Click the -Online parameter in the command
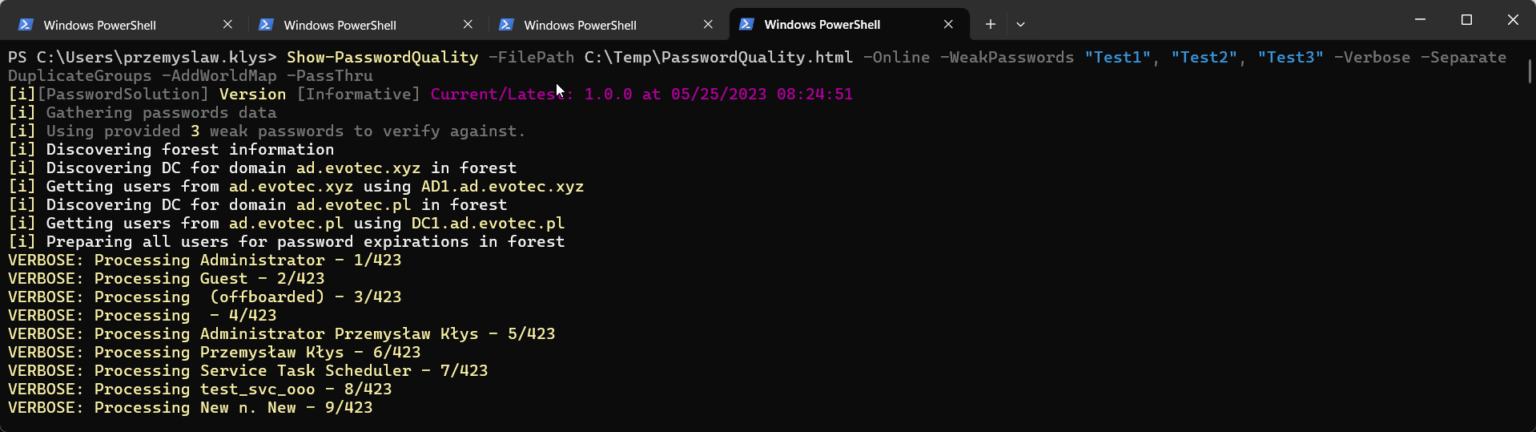The image size is (1536, 432). 896,57
